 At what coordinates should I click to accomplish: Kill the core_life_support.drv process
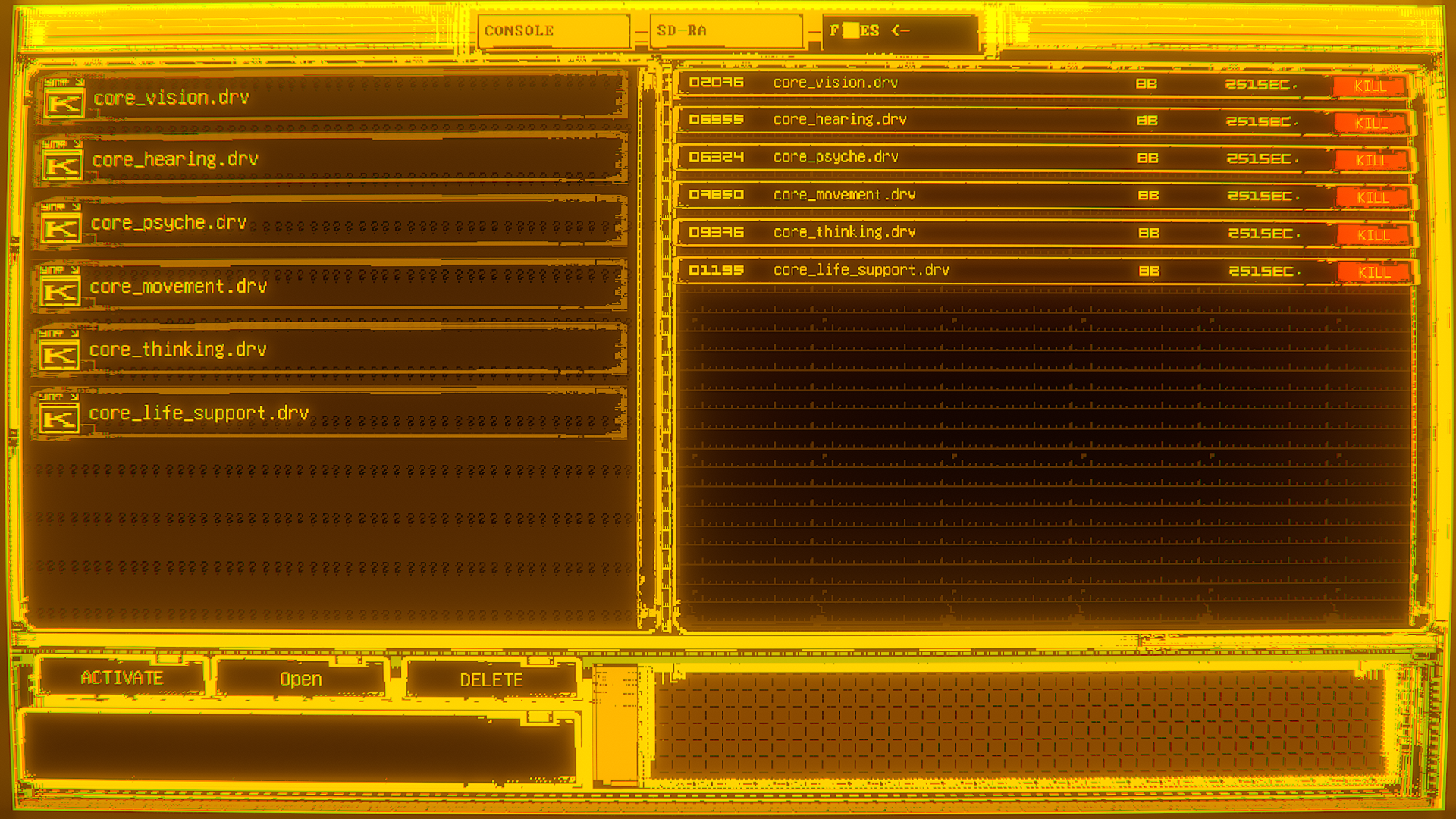coord(1373,272)
